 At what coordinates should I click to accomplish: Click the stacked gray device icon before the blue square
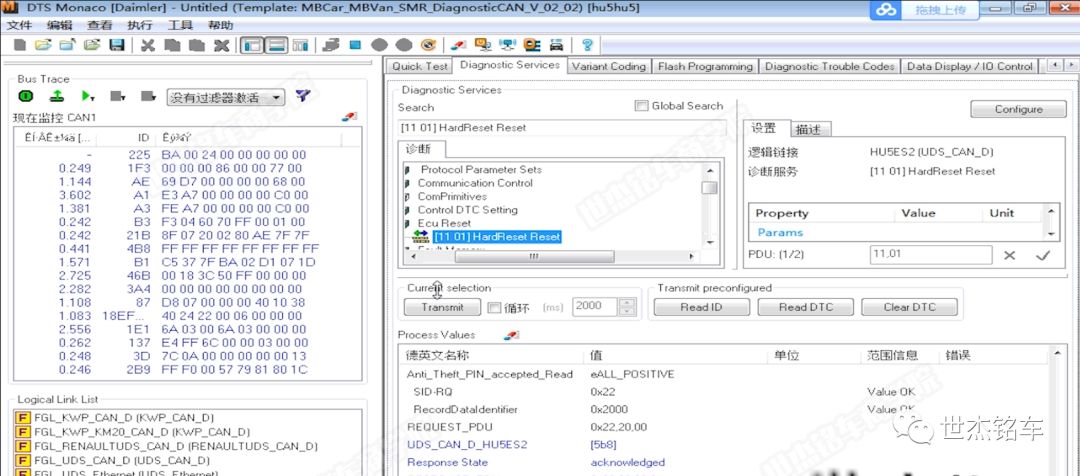click(x=332, y=45)
